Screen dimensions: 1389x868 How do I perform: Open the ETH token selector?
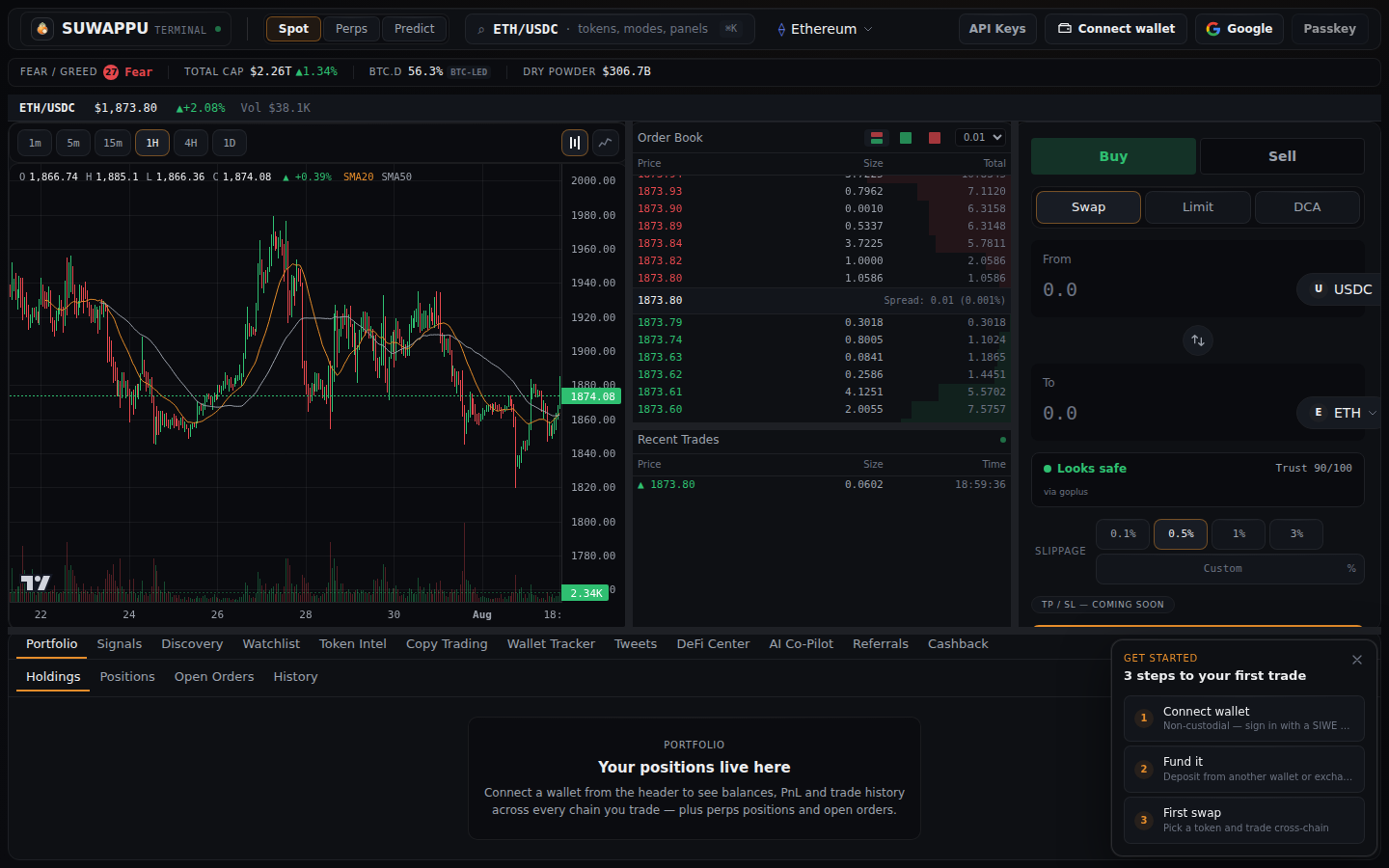tap(1338, 413)
